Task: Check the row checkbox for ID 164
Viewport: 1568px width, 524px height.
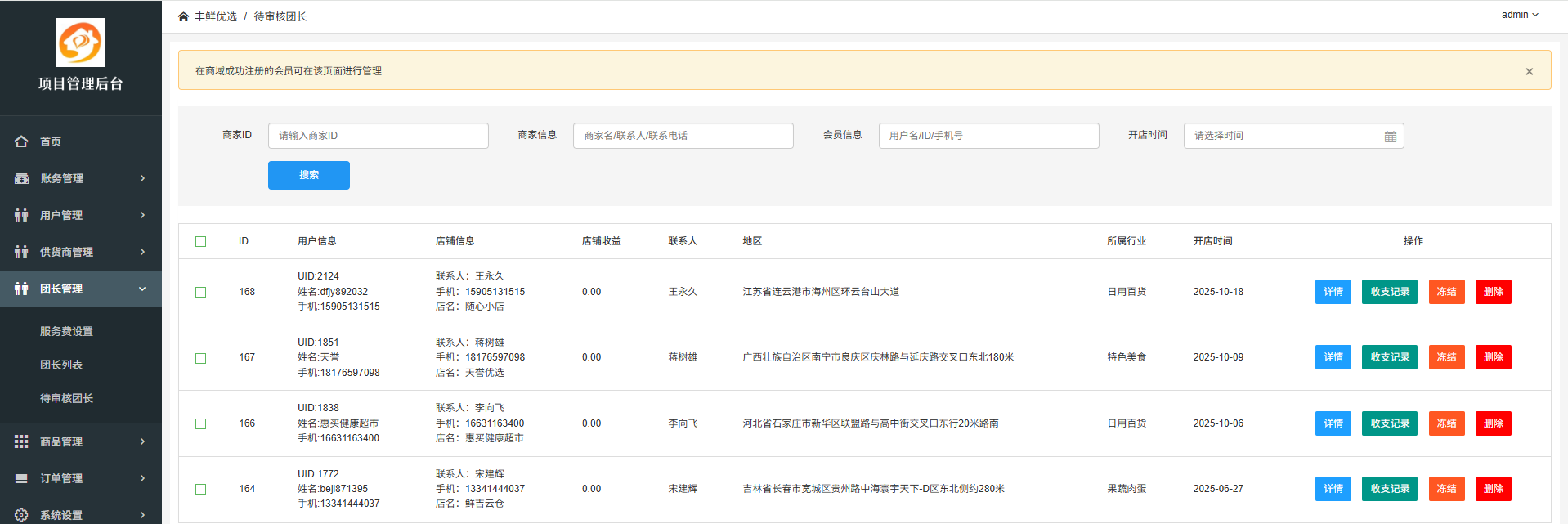Action: tap(200, 489)
